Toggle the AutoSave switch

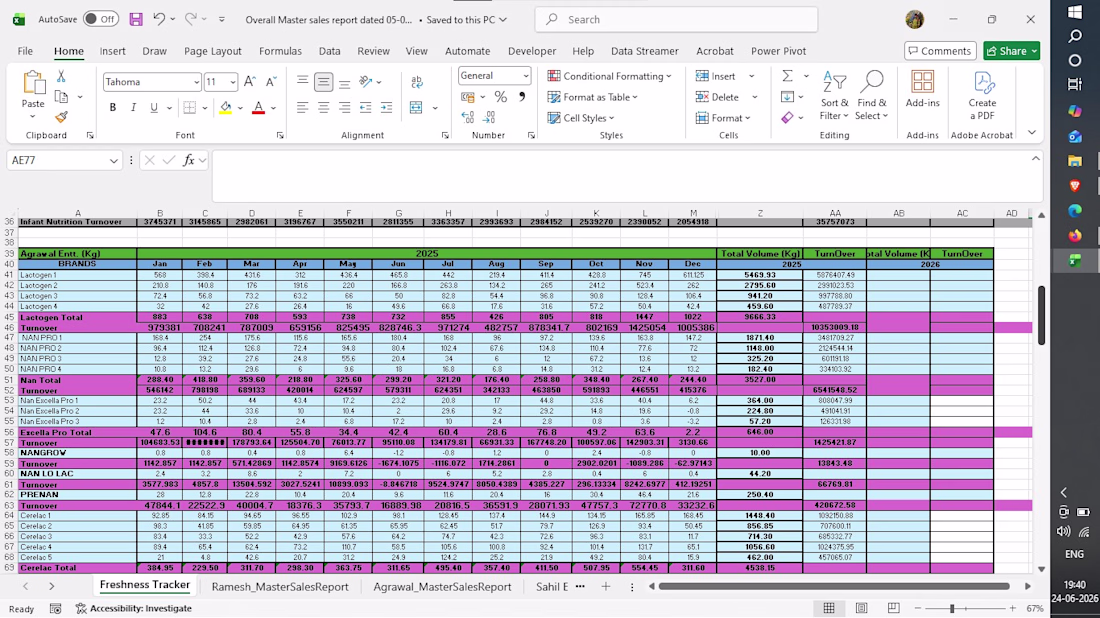click(100, 20)
